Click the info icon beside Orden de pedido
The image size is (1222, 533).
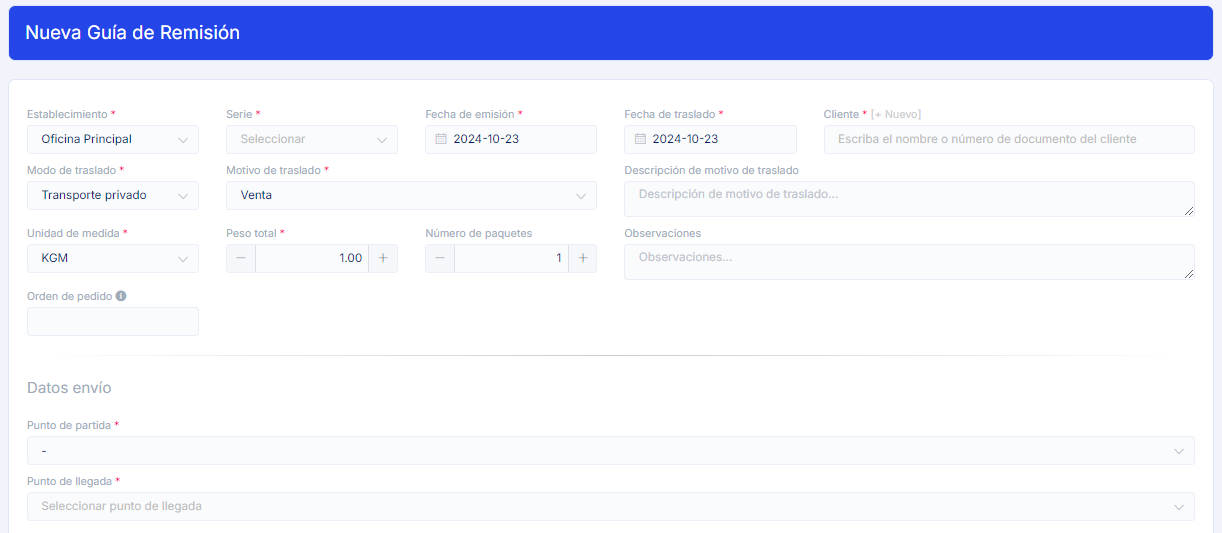(x=121, y=296)
